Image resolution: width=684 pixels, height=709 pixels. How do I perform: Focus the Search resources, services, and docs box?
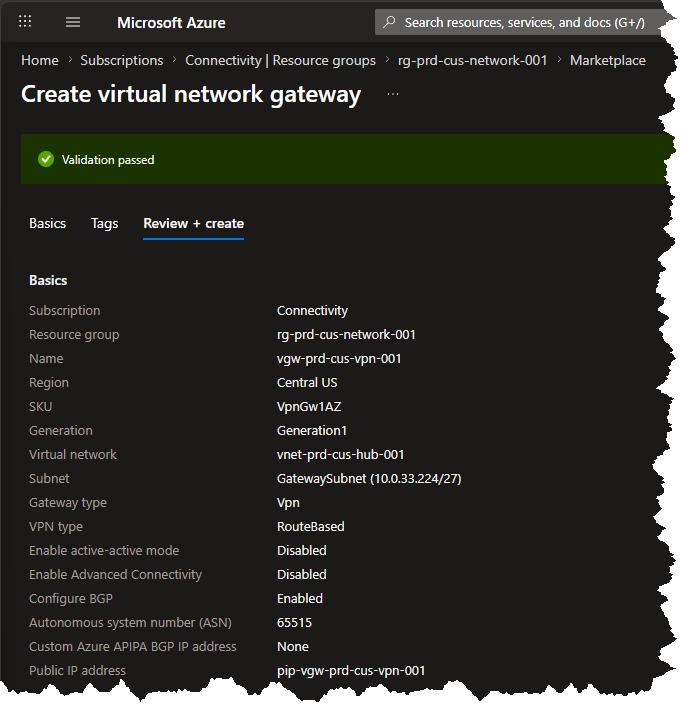pyautogui.click(x=520, y=22)
